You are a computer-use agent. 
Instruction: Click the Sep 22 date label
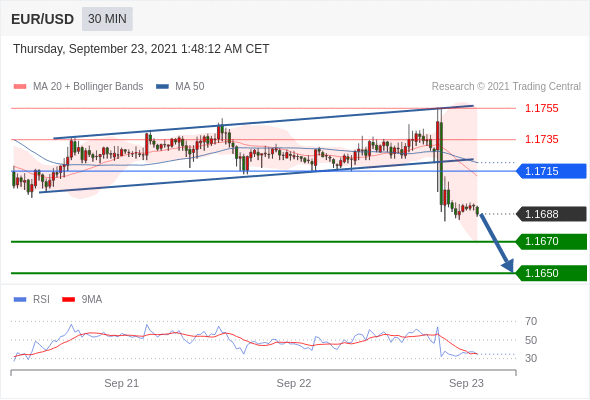tap(294, 383)
